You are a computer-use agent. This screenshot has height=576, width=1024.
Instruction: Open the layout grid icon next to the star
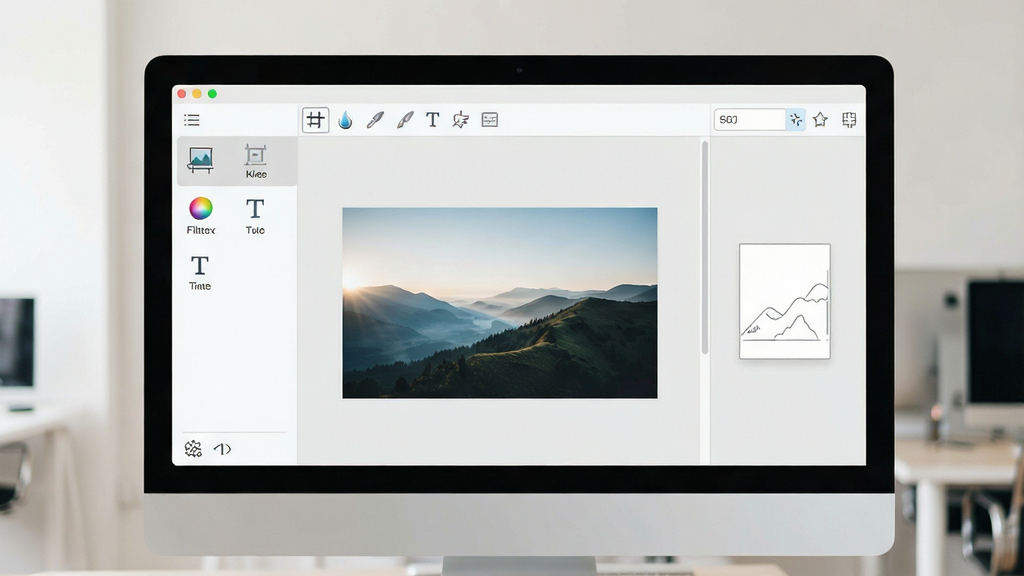coord(849,120)
